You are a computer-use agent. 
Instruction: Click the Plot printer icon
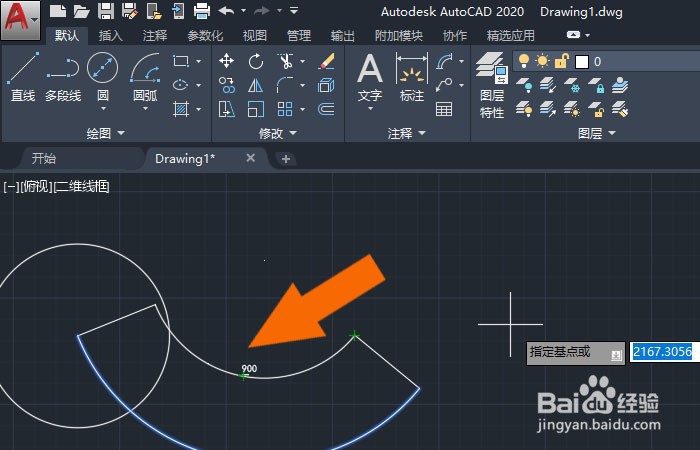point(202,11)
